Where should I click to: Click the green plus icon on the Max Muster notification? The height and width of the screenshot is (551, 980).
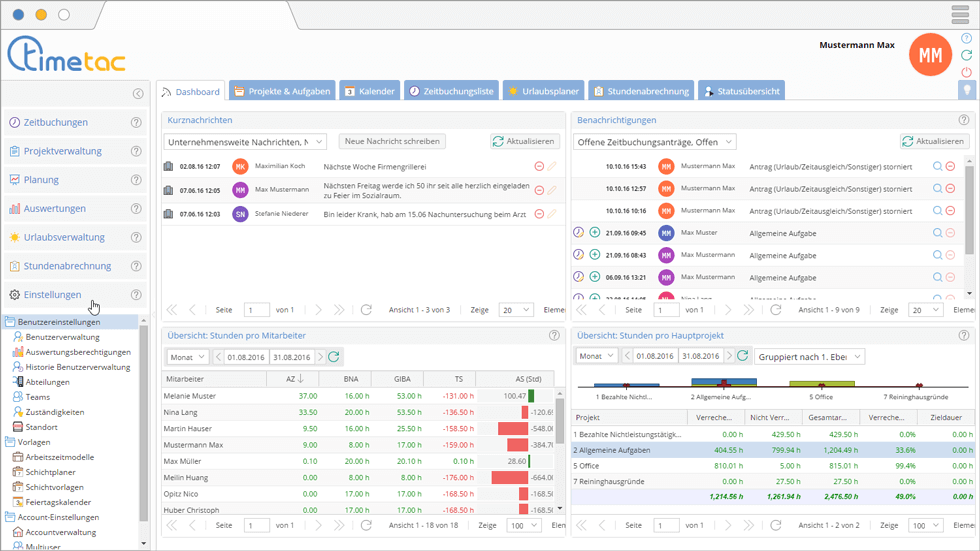pos(594,233)
